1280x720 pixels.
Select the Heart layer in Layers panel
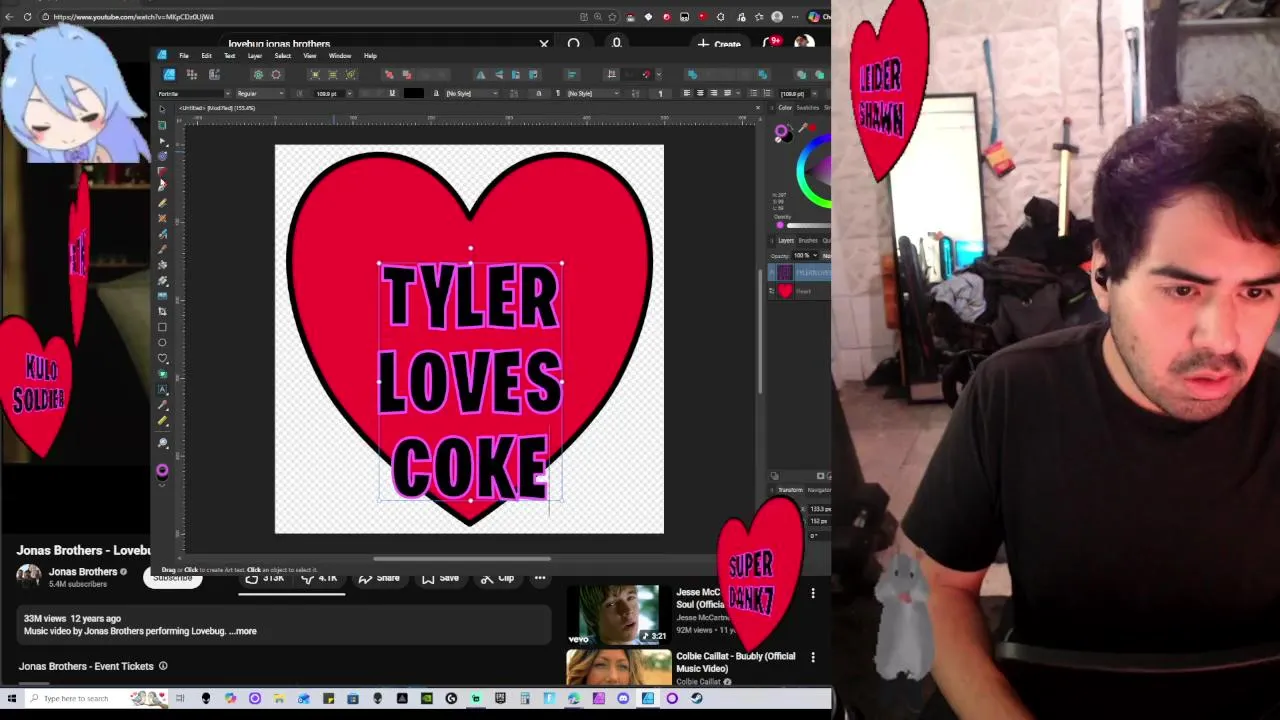[x=800, y=291]
